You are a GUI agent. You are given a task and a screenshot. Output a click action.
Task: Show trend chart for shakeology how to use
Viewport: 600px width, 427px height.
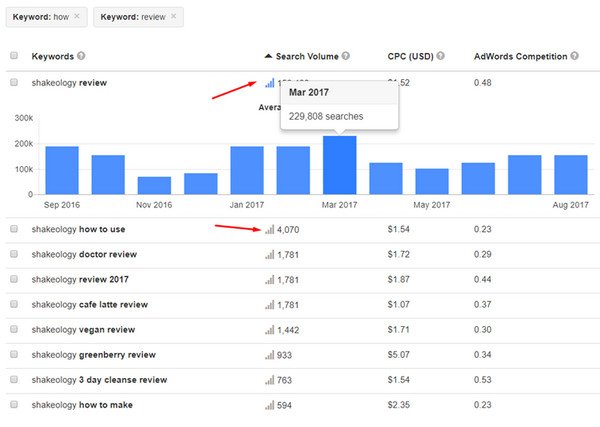(x=270, y=230)
